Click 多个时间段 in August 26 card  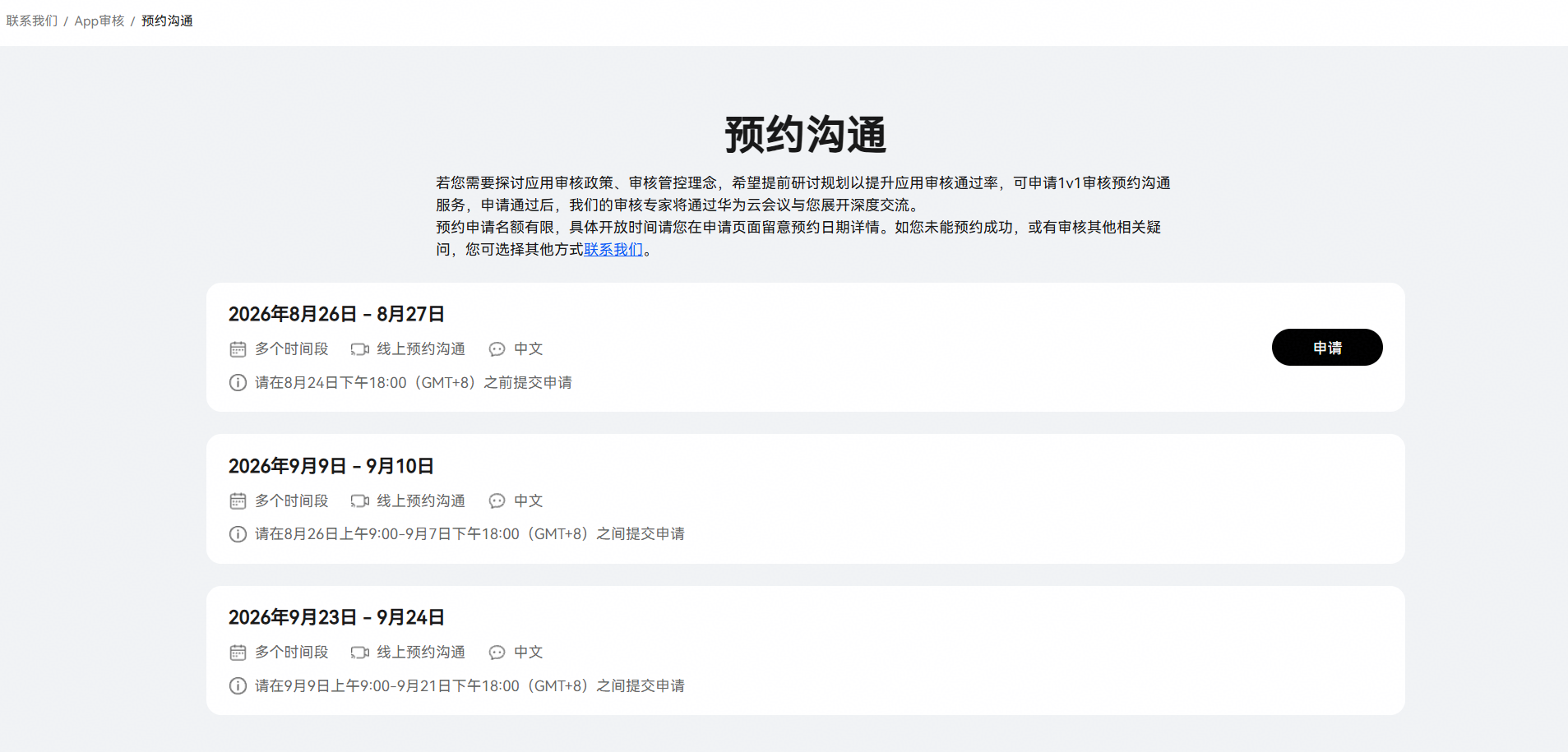(292, 349)
